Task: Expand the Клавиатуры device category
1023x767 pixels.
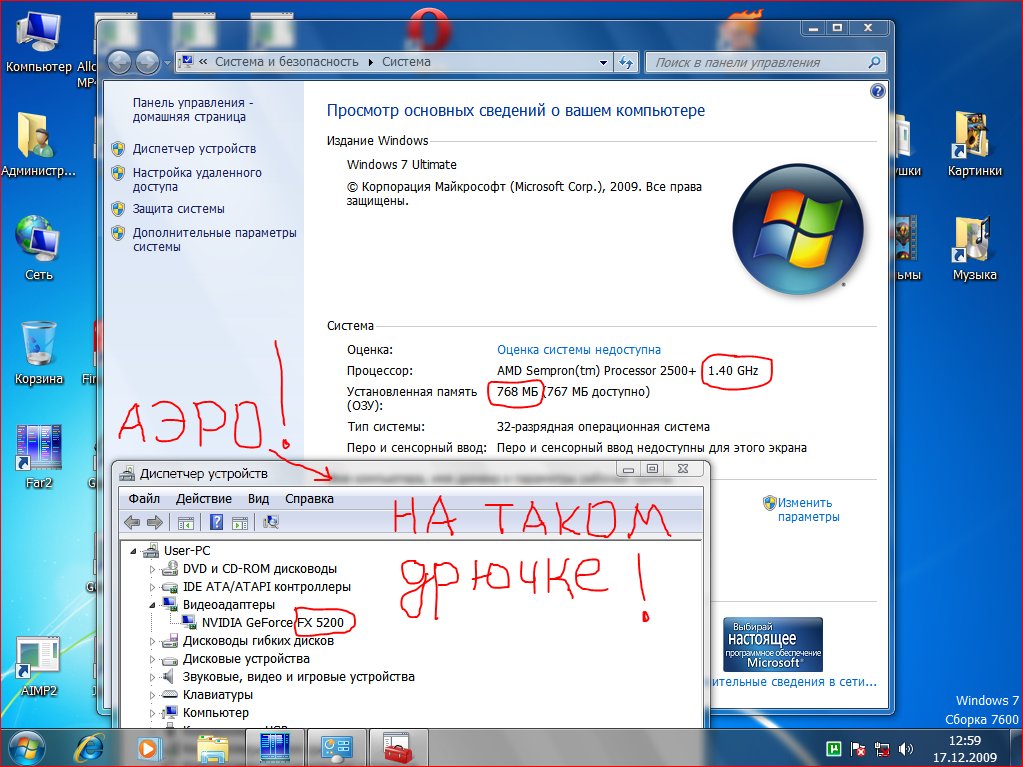Action: click(x=154, y=695)
